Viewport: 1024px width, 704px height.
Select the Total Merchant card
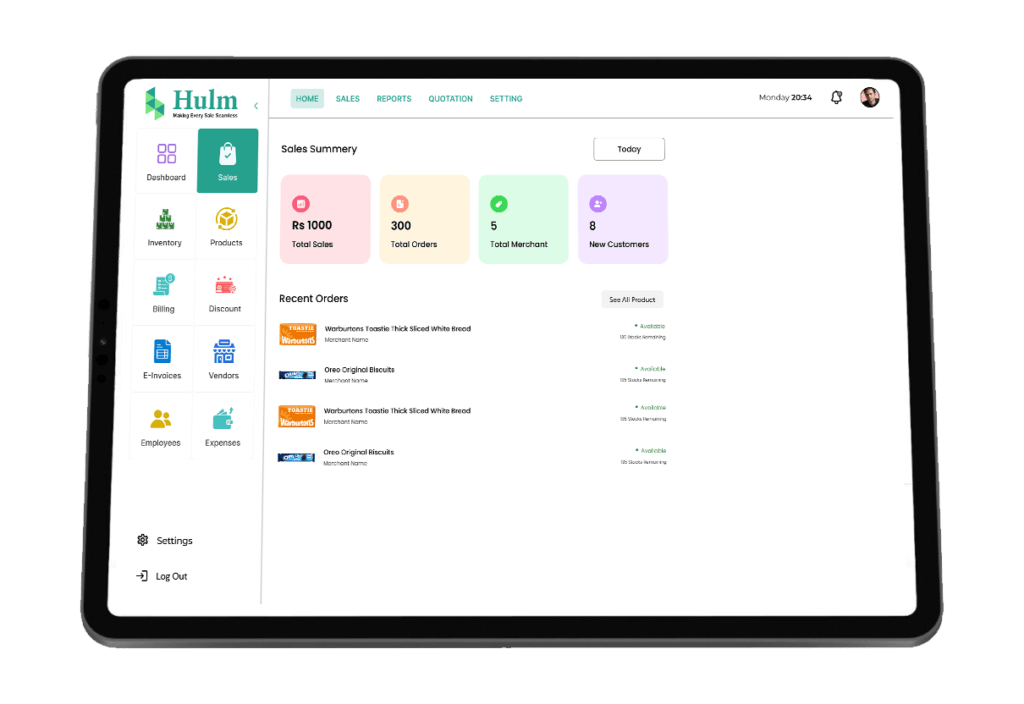coord(524,219)
